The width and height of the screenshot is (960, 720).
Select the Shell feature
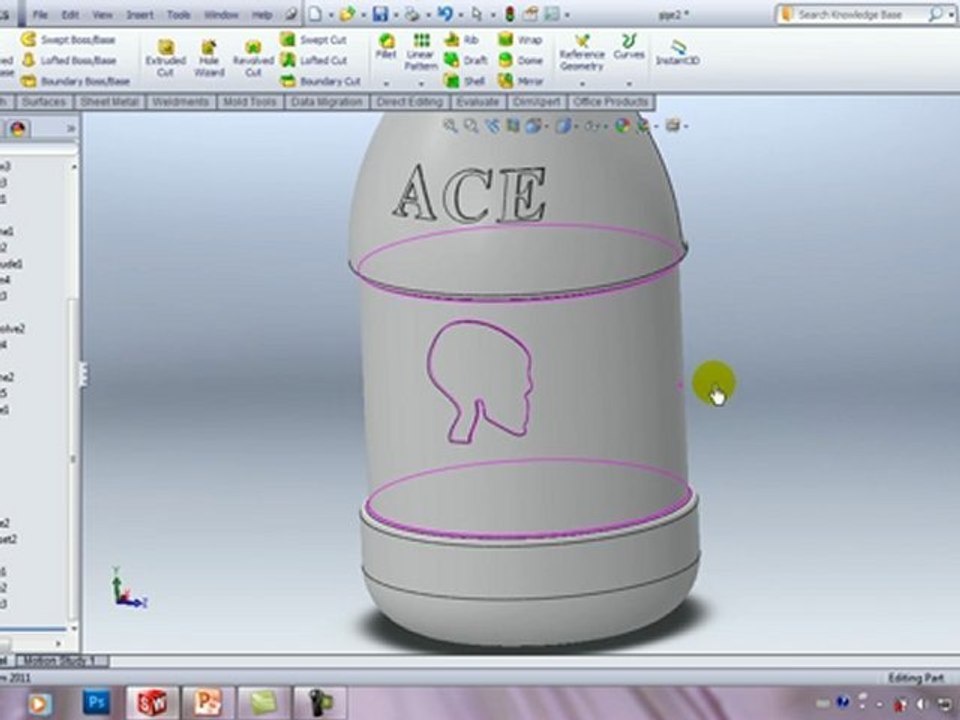coord(464,81)
